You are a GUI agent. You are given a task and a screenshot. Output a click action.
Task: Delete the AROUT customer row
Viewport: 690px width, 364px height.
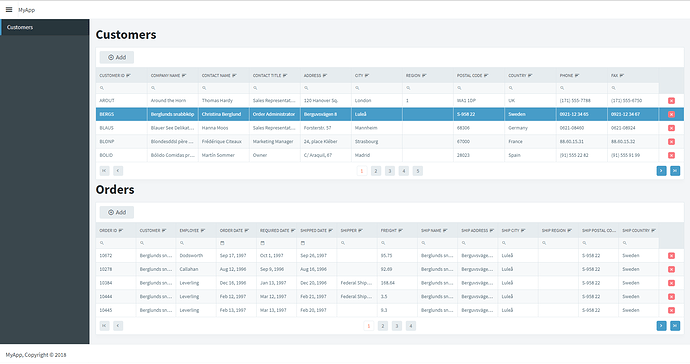click(x=671, y=101)
